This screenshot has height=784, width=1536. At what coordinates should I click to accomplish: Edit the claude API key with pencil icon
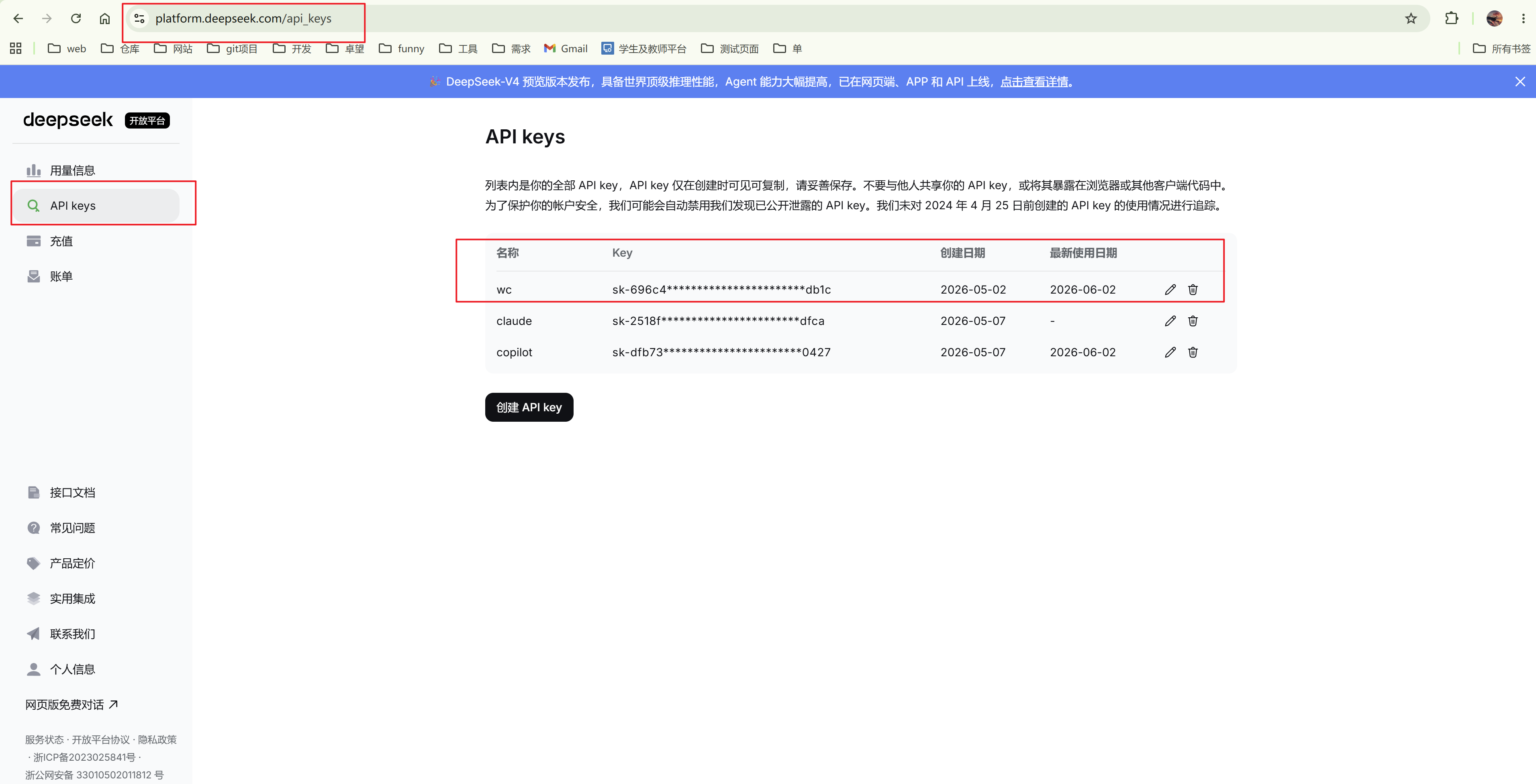(x=1170, y=321)
